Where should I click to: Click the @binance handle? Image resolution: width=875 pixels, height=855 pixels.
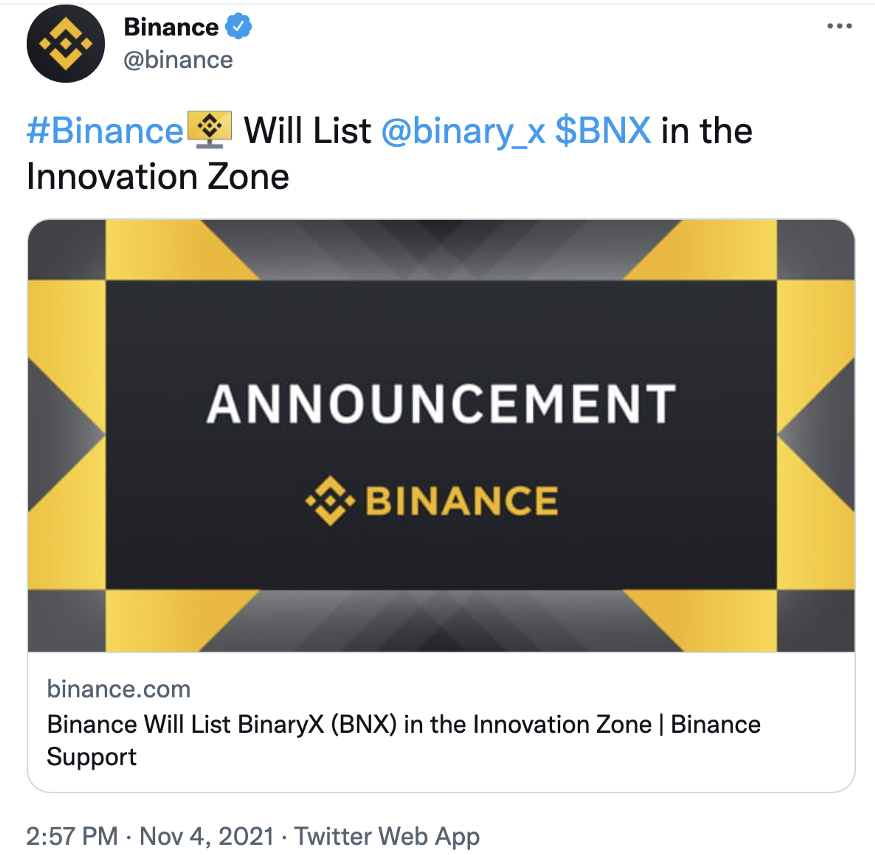coord(178,59)
